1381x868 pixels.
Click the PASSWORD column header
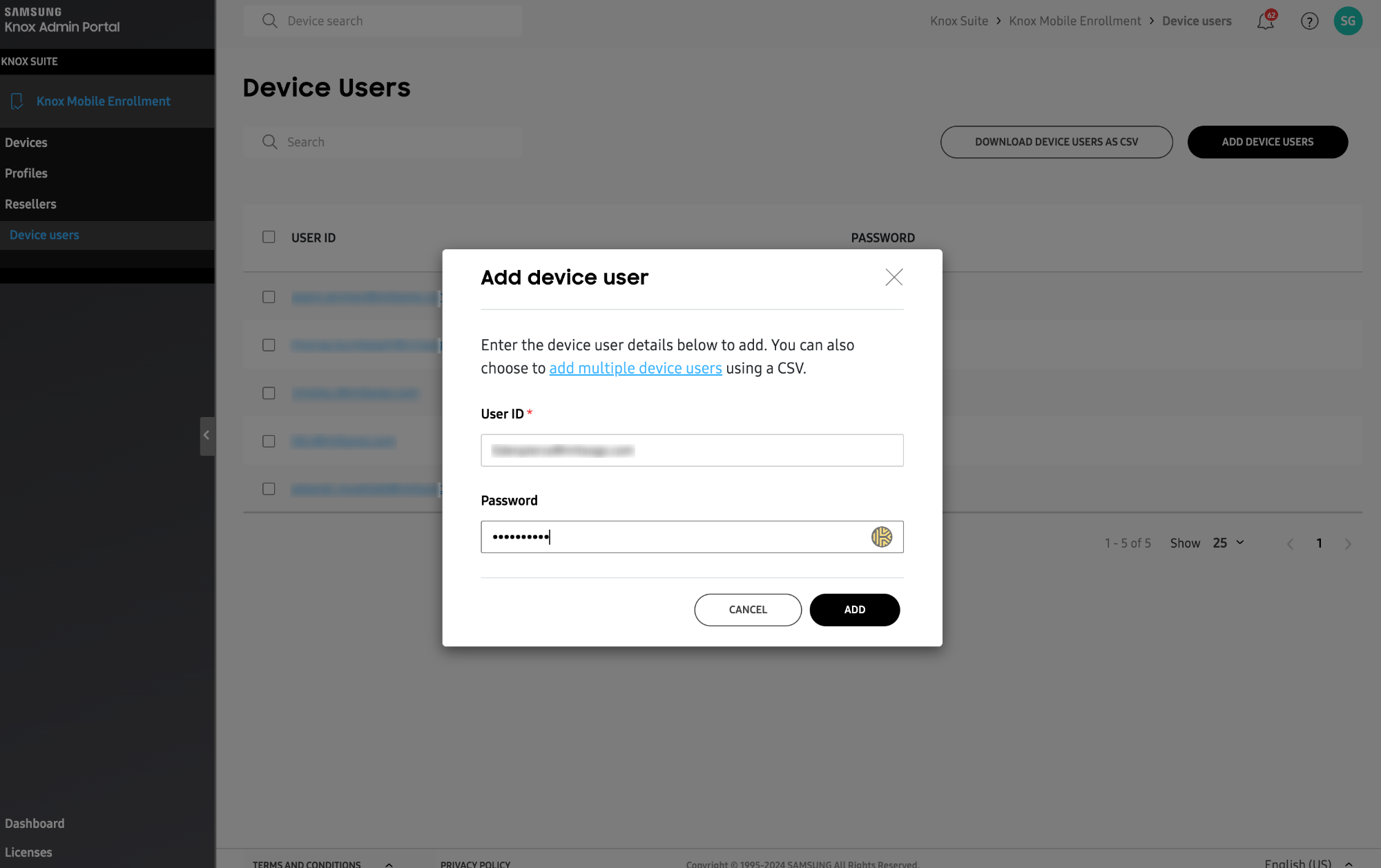(882, 238)
